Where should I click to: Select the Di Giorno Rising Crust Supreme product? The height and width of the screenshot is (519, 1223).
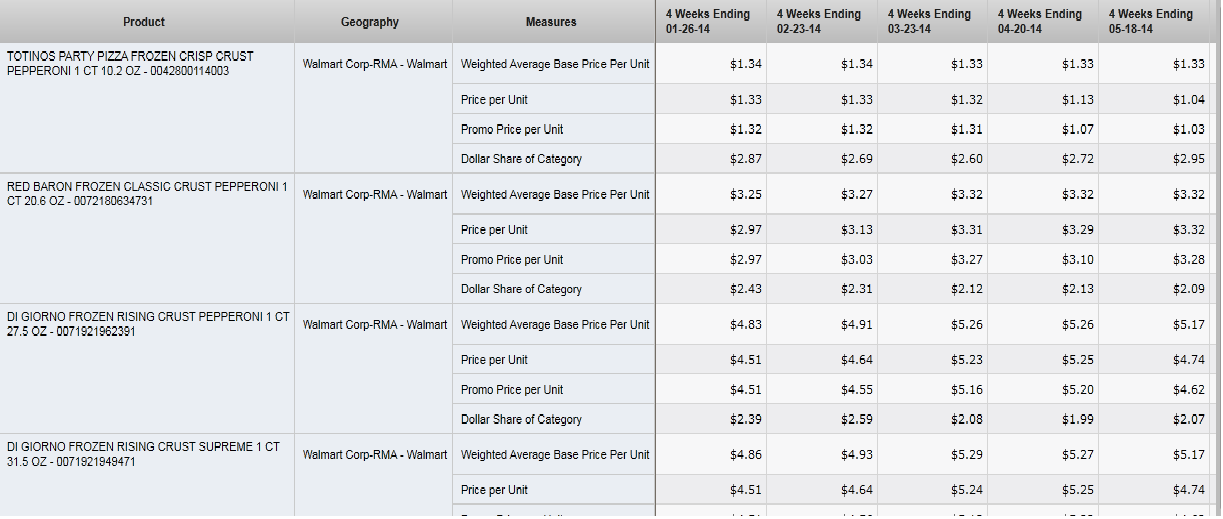[143, 454]
